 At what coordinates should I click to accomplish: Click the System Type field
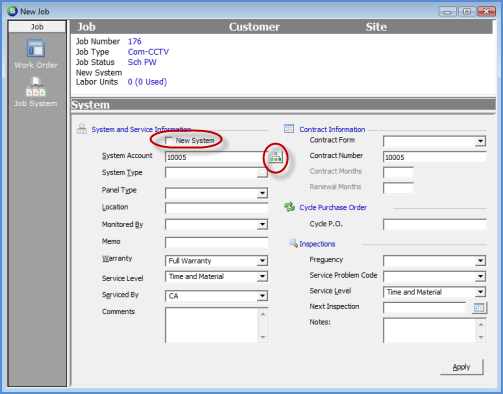pos(216,173)
